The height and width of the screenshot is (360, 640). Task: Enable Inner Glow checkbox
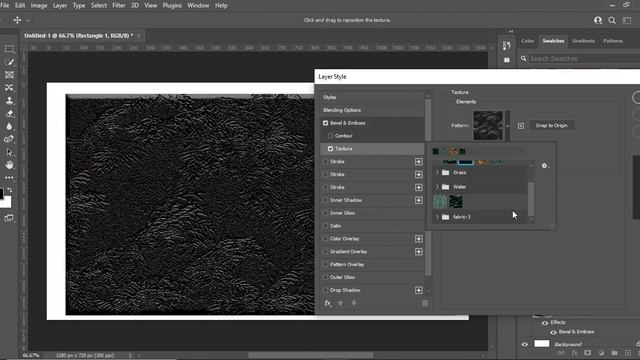pyautogui.click(x=325, y=213)
